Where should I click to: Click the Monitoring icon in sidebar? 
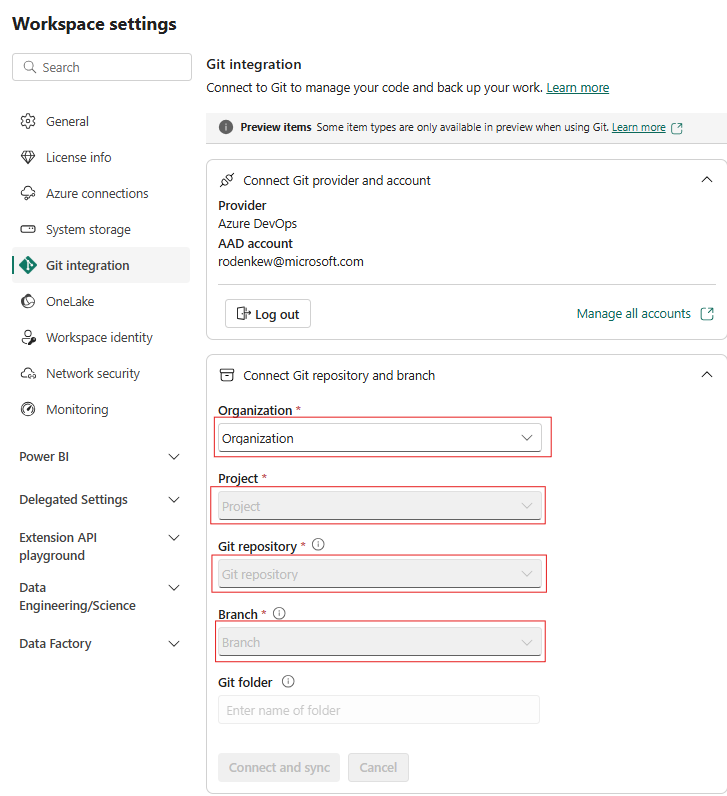click(x=28, y=409)
